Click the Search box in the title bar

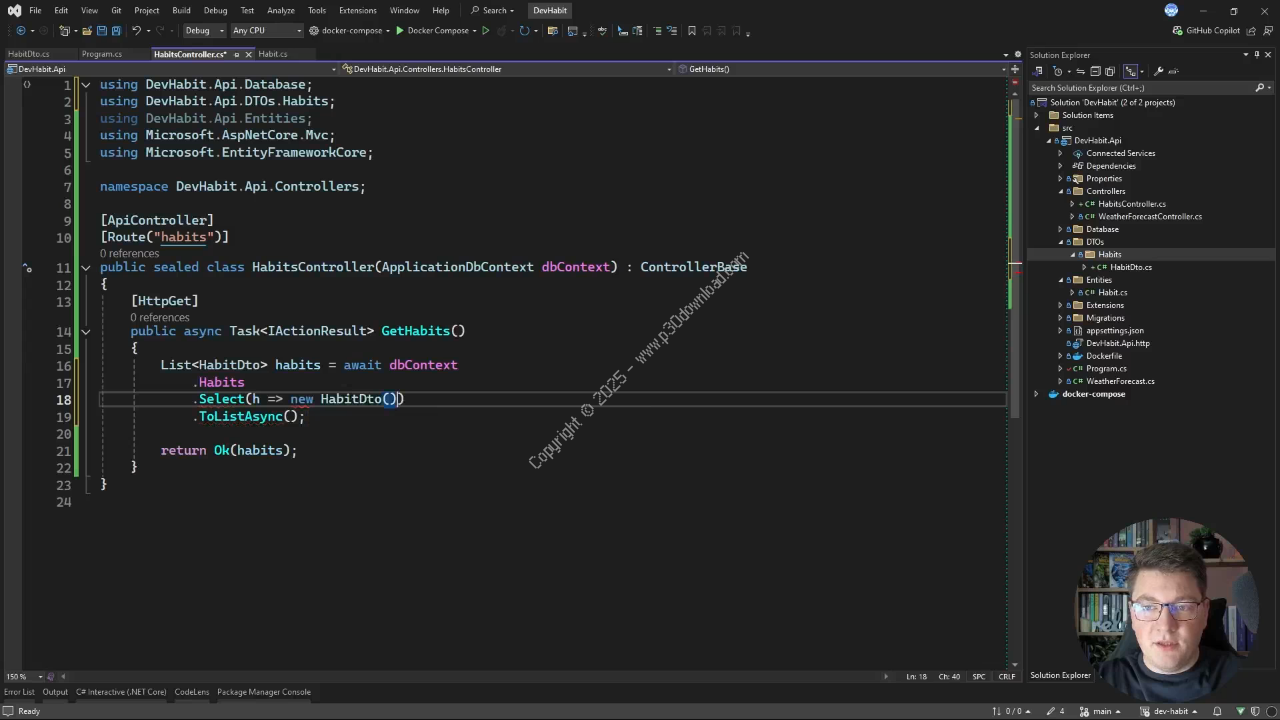pos(492,10)
